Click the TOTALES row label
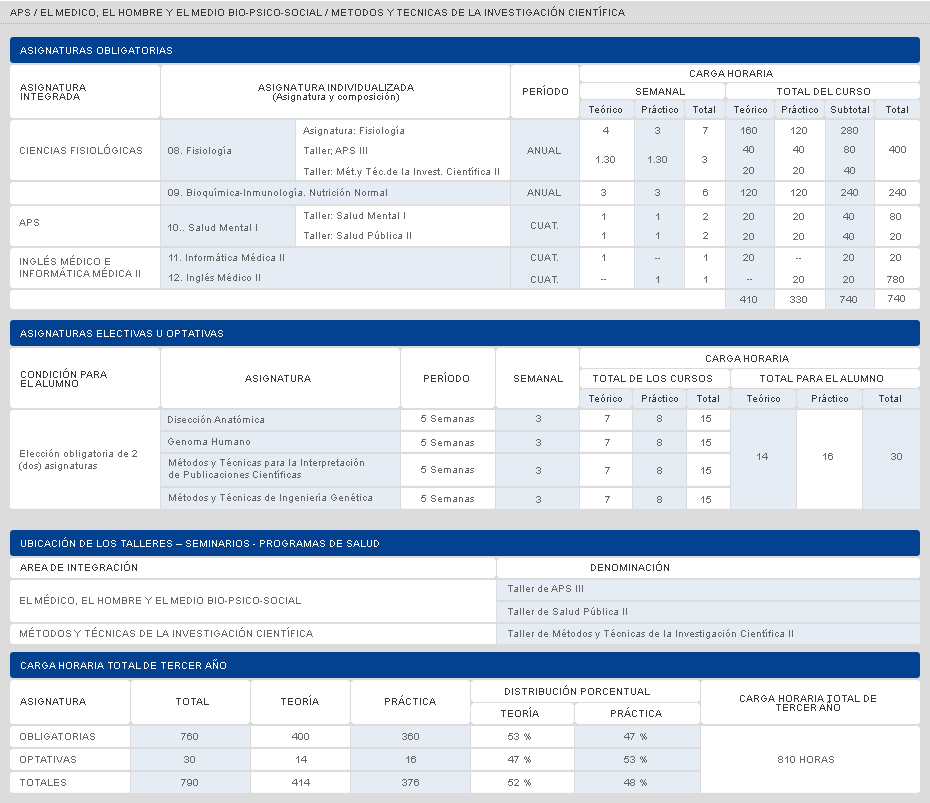This screenshot has width=930, height=803. tap(43, 783)
